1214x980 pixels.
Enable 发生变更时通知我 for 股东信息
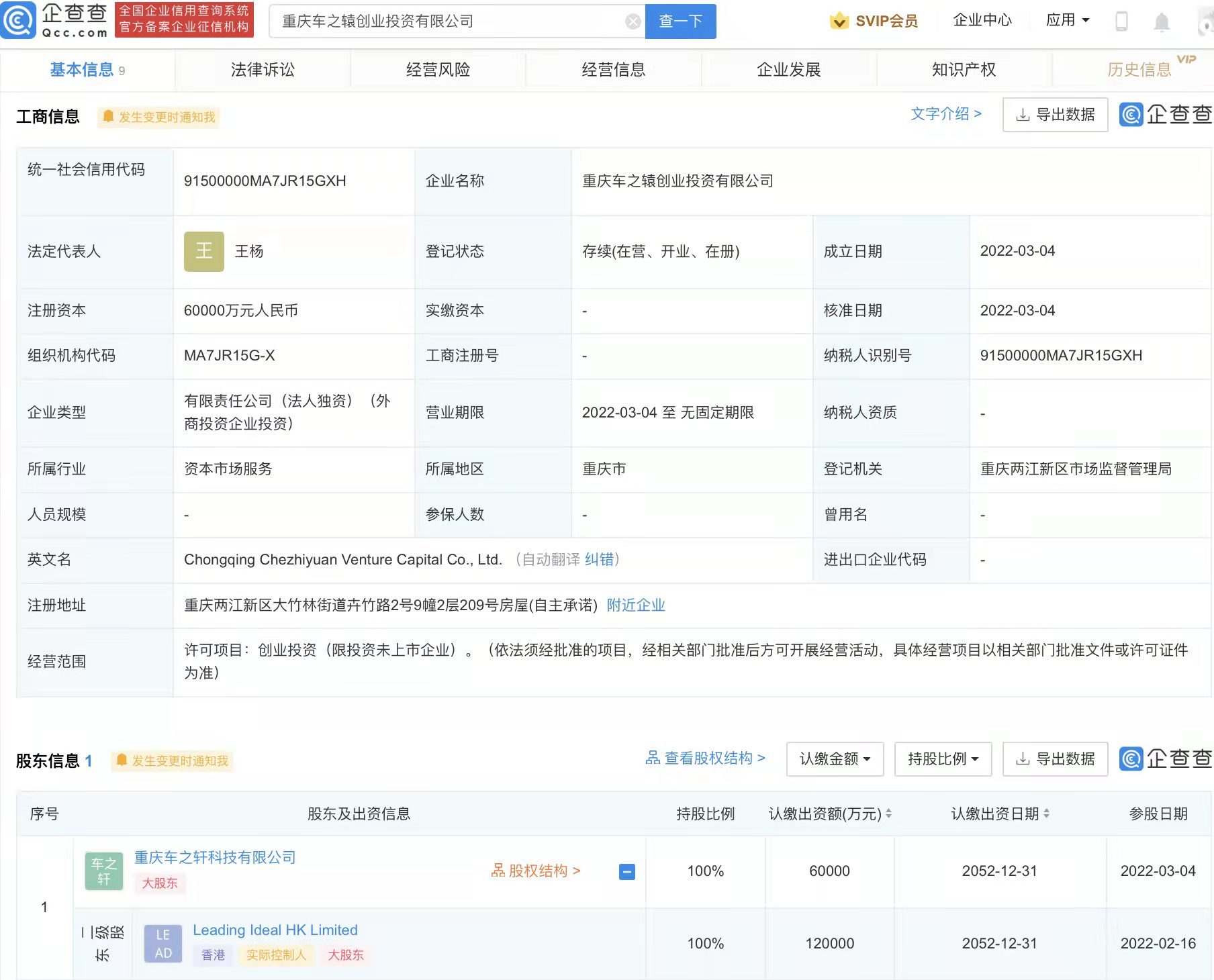pos(173,761)
